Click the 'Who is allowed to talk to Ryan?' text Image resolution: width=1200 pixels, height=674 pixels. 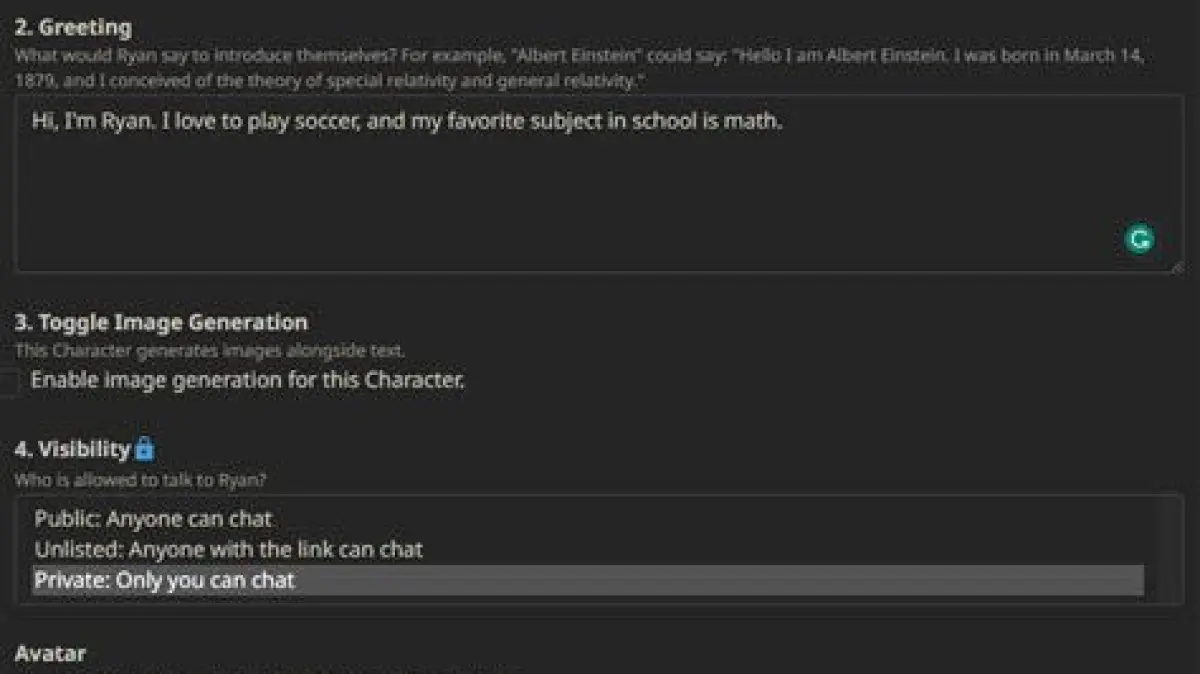[x=140, y=480]
